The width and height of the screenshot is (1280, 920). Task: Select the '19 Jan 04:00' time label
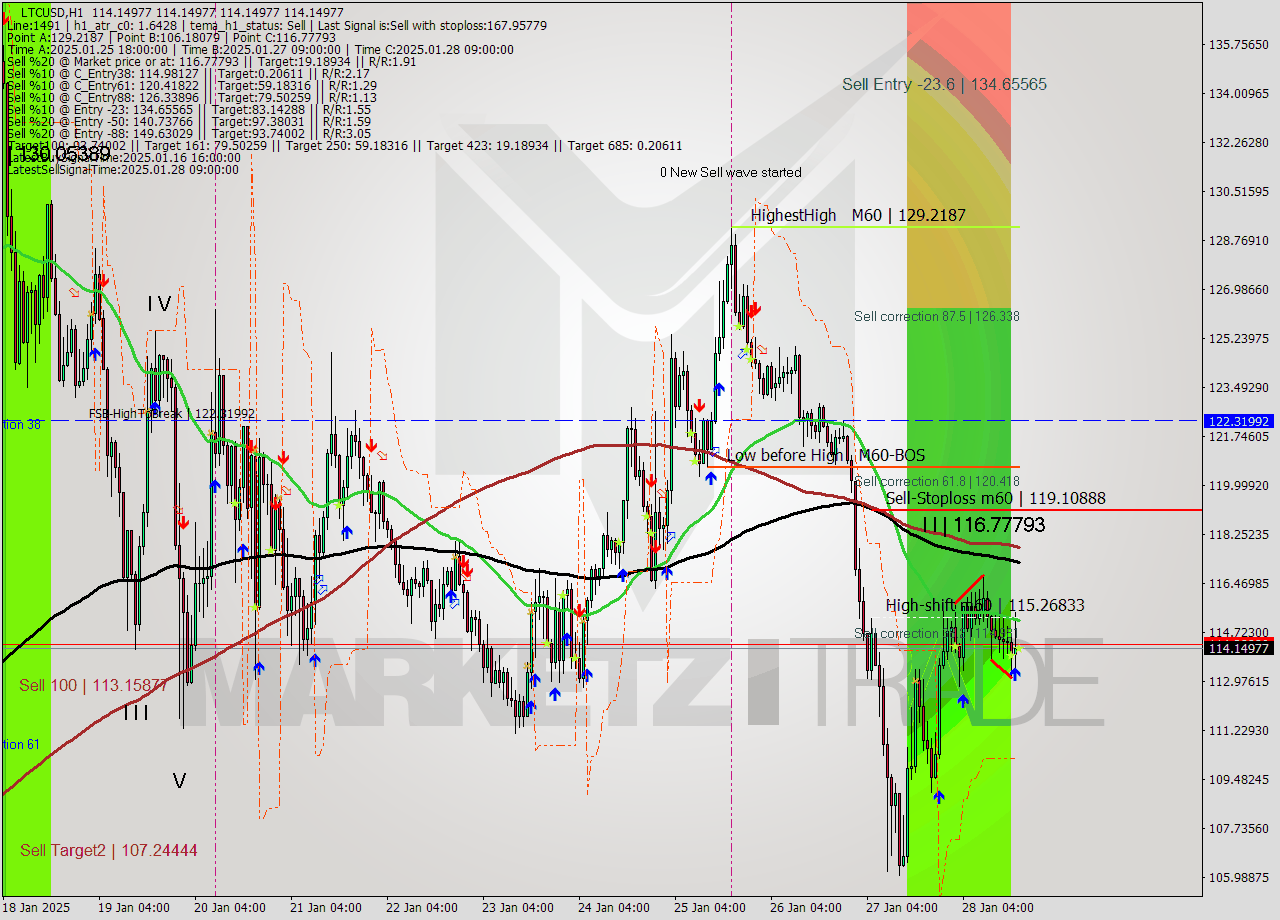[x=133, y=908]
